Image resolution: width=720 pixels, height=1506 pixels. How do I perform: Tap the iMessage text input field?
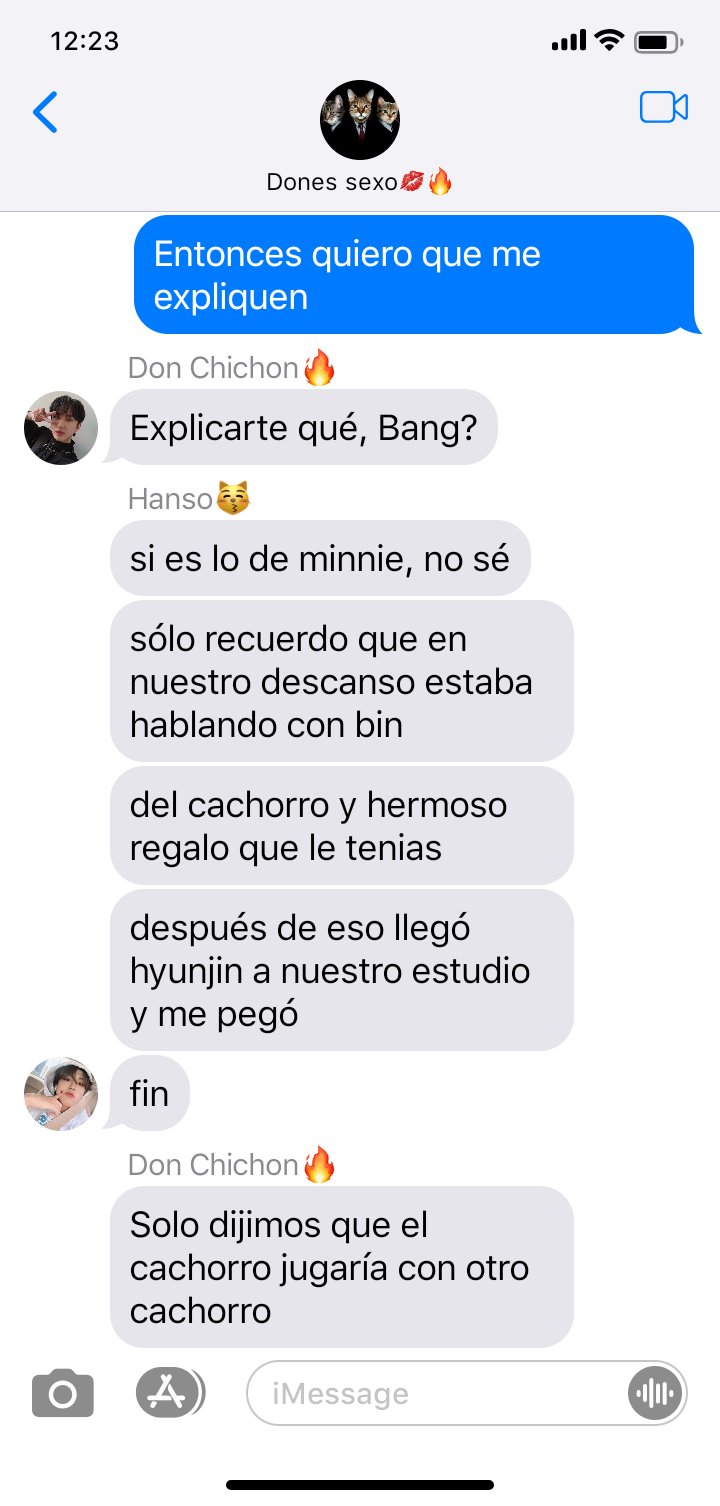(x=467, y=1393)
